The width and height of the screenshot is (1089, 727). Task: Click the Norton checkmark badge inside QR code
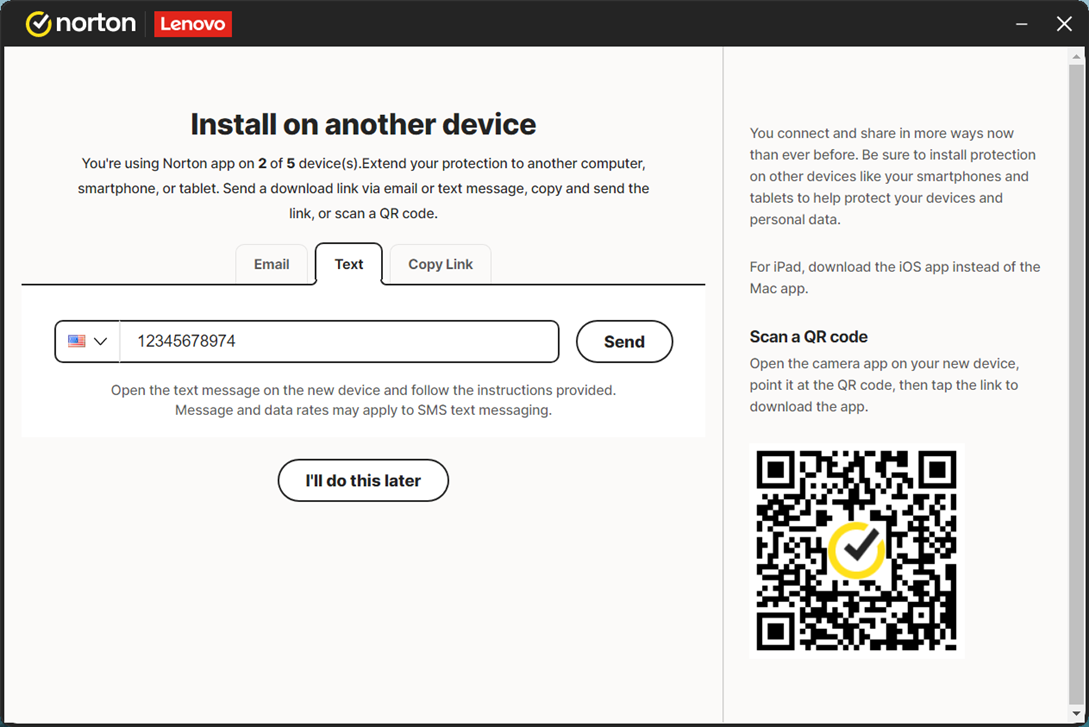(856, 549)
